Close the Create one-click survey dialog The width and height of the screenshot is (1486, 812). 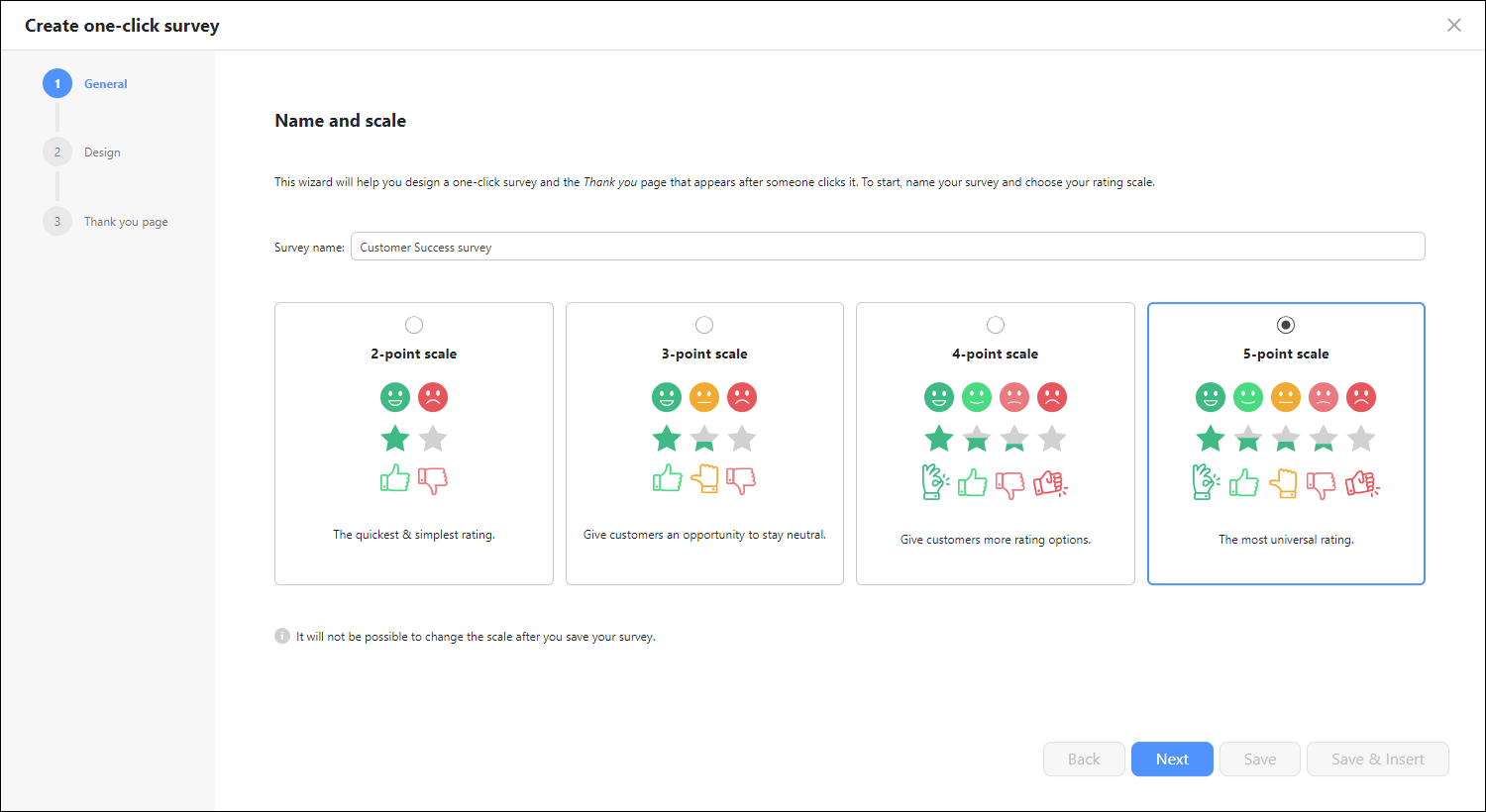click(1454, 25)
